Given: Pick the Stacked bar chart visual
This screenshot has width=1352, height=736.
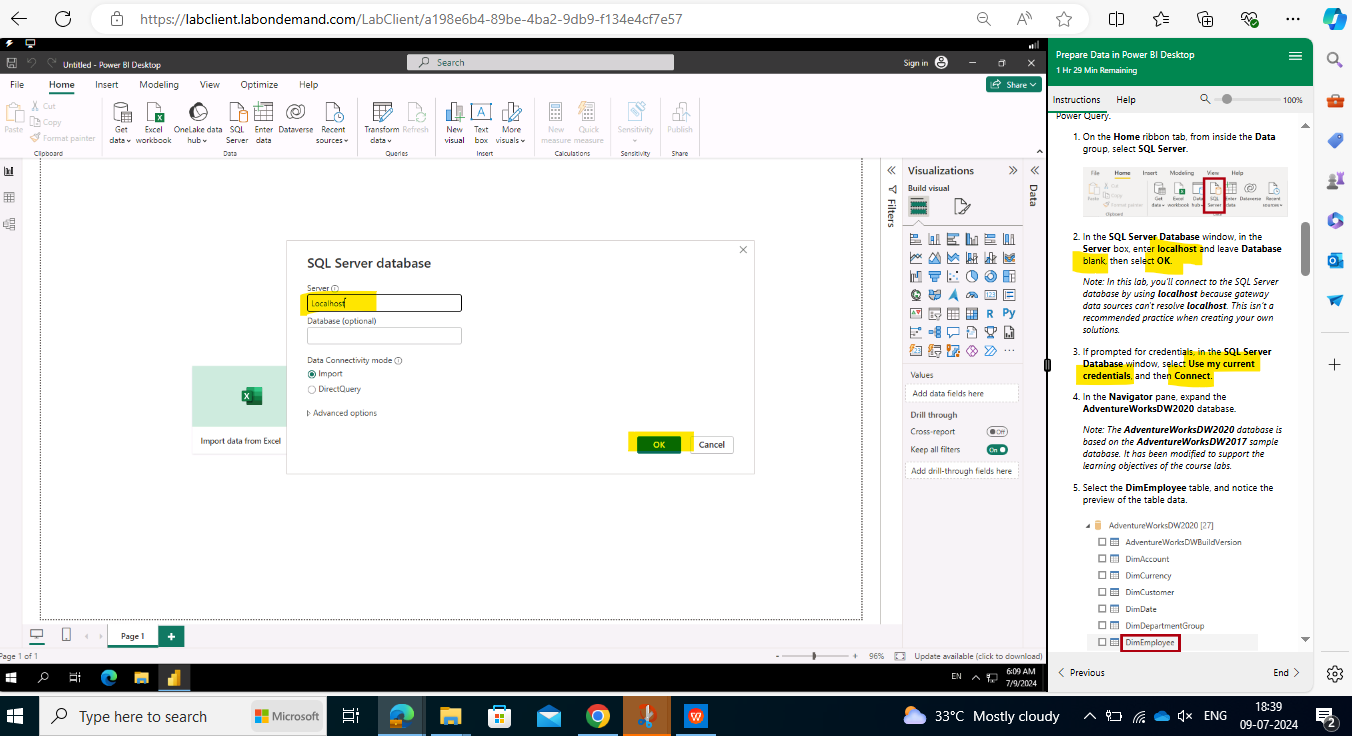Looking at the screenshot, I should [915, 239].
